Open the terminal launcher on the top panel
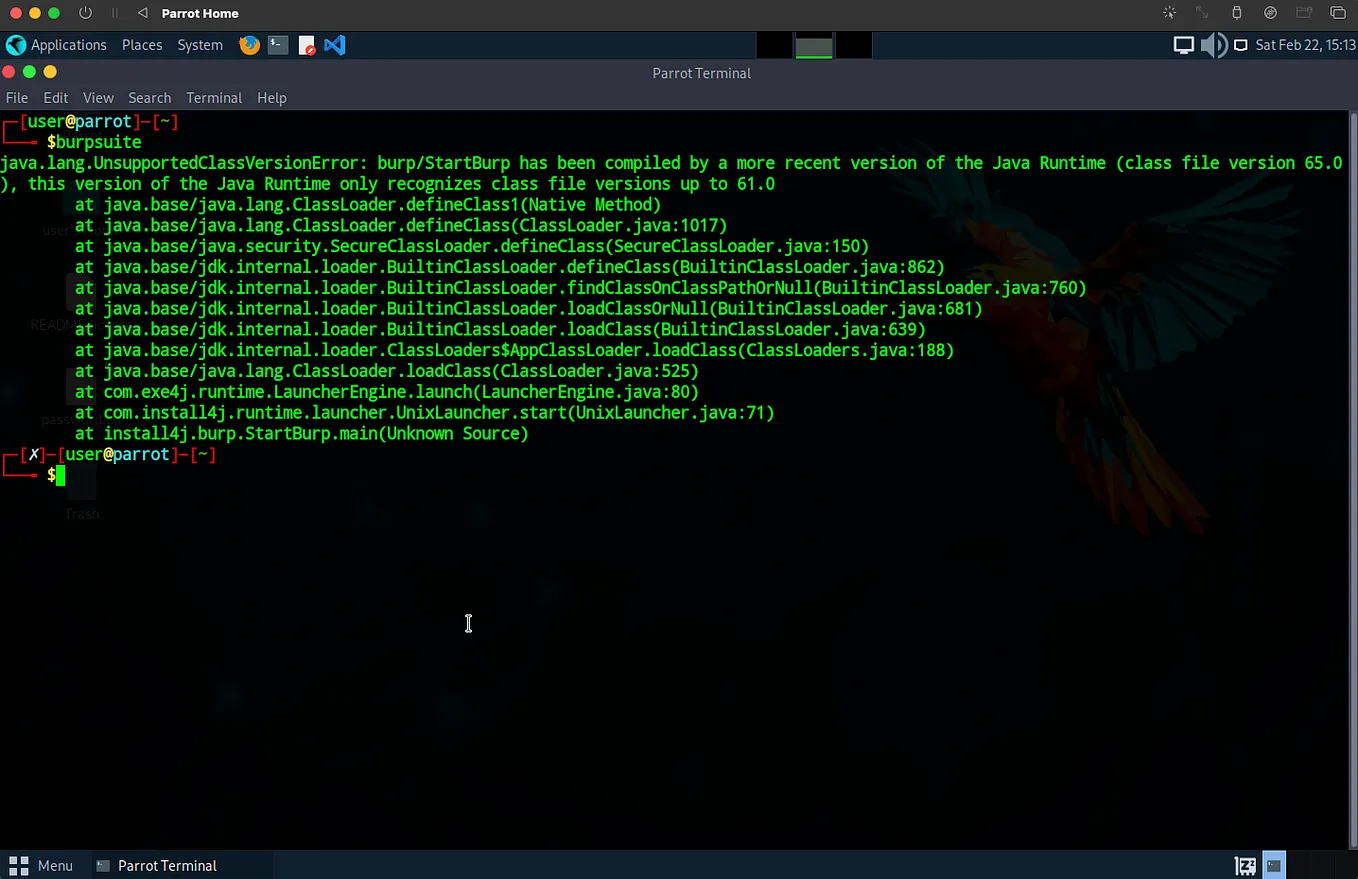The height and width of the screenshot is (879, 1358). 277,45
